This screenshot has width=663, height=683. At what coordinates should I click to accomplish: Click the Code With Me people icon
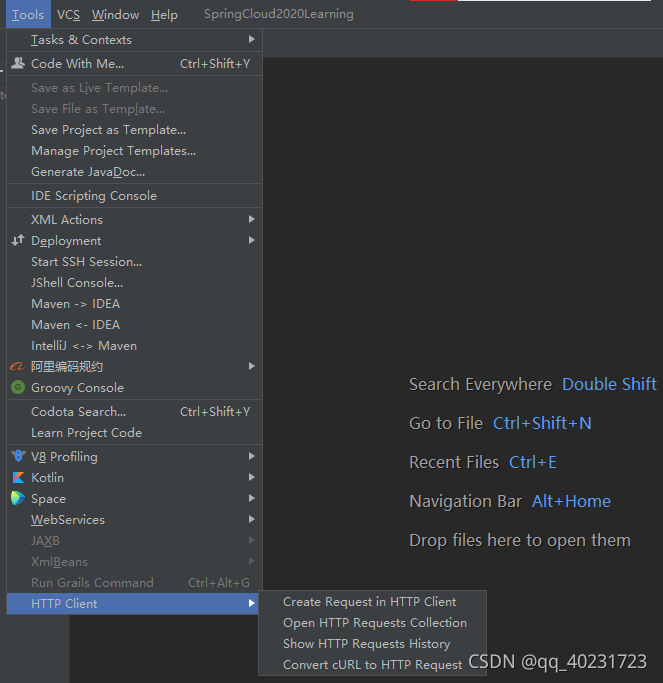tap(18, 64)
